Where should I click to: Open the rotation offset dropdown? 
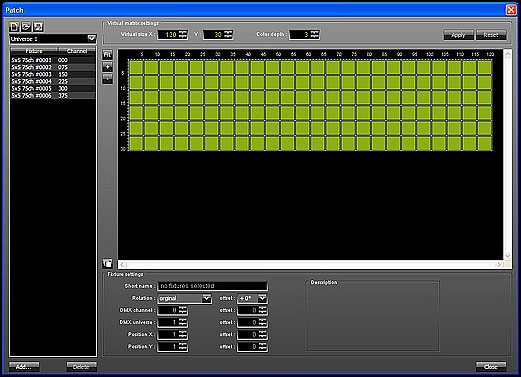click(262, 298)
